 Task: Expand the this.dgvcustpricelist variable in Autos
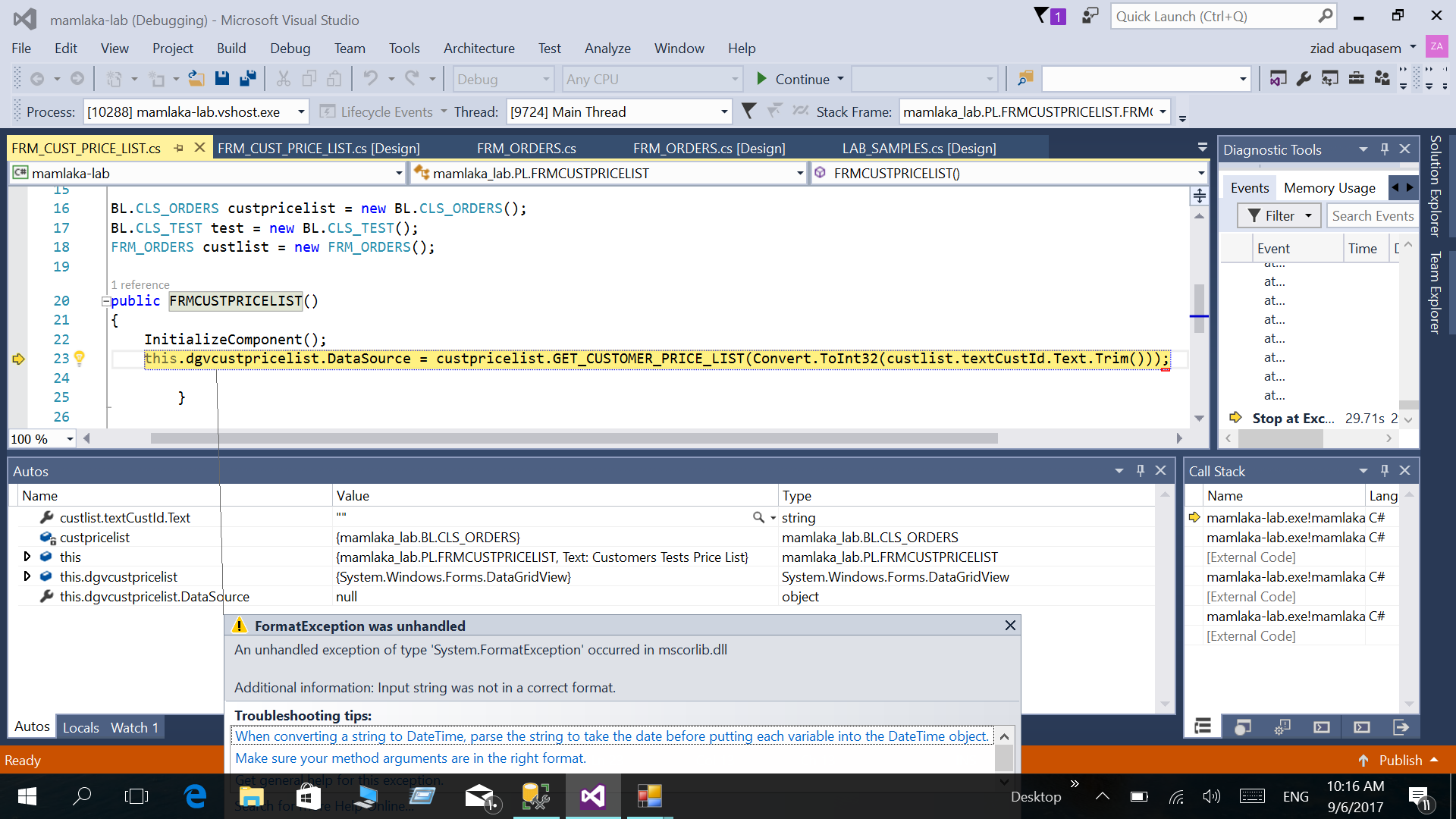click(x=28, y=576)
